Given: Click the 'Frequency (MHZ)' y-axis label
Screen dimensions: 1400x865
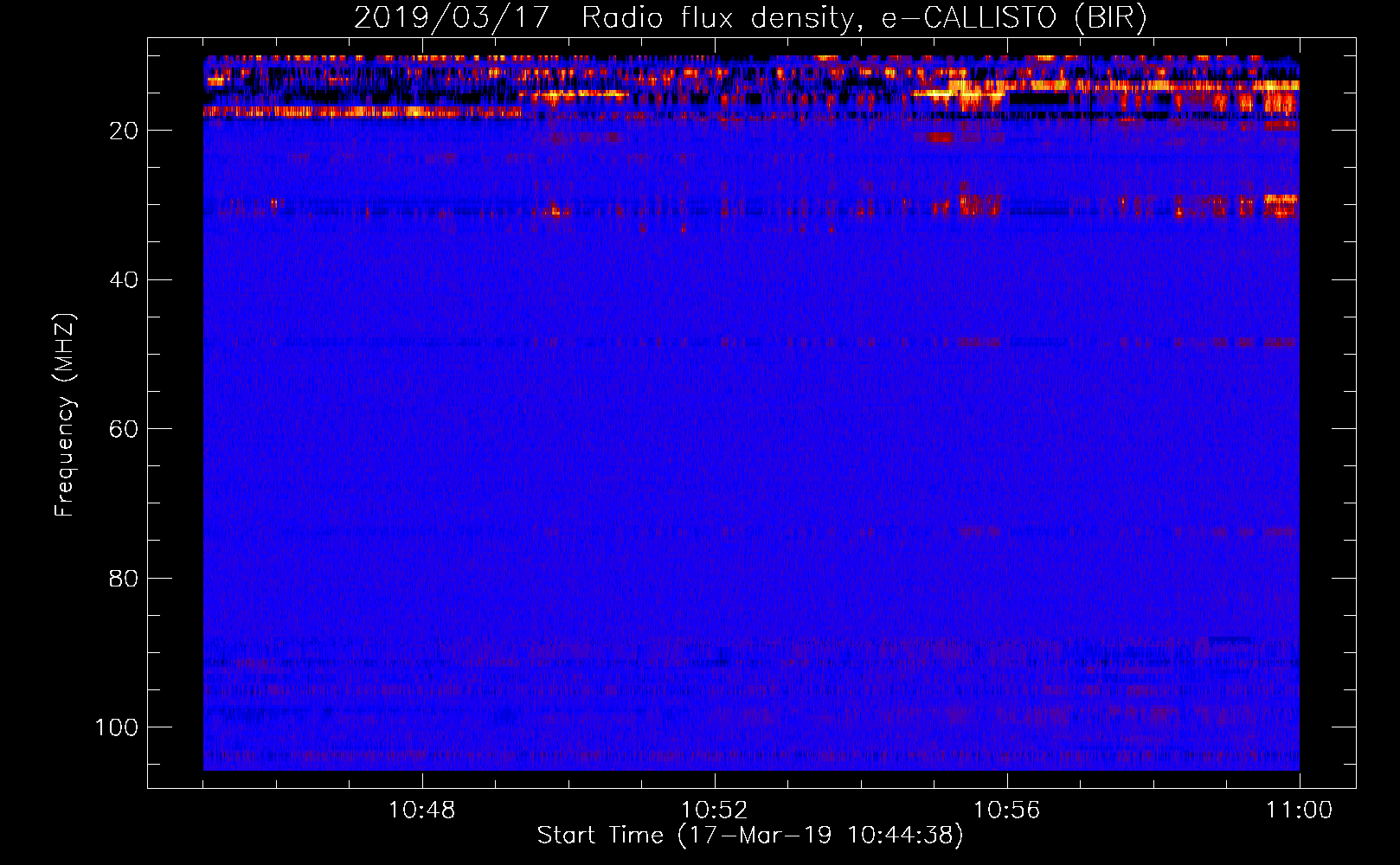Looking at the screenshot, I should [66, 414].
